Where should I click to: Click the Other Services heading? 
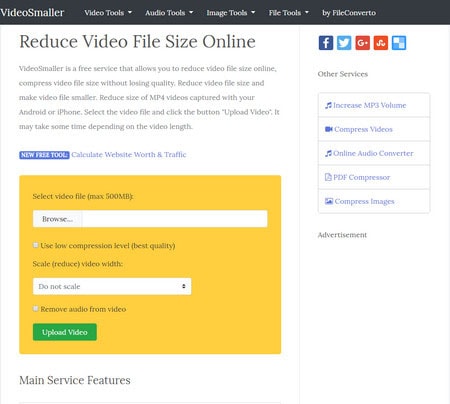pos(343,74)
